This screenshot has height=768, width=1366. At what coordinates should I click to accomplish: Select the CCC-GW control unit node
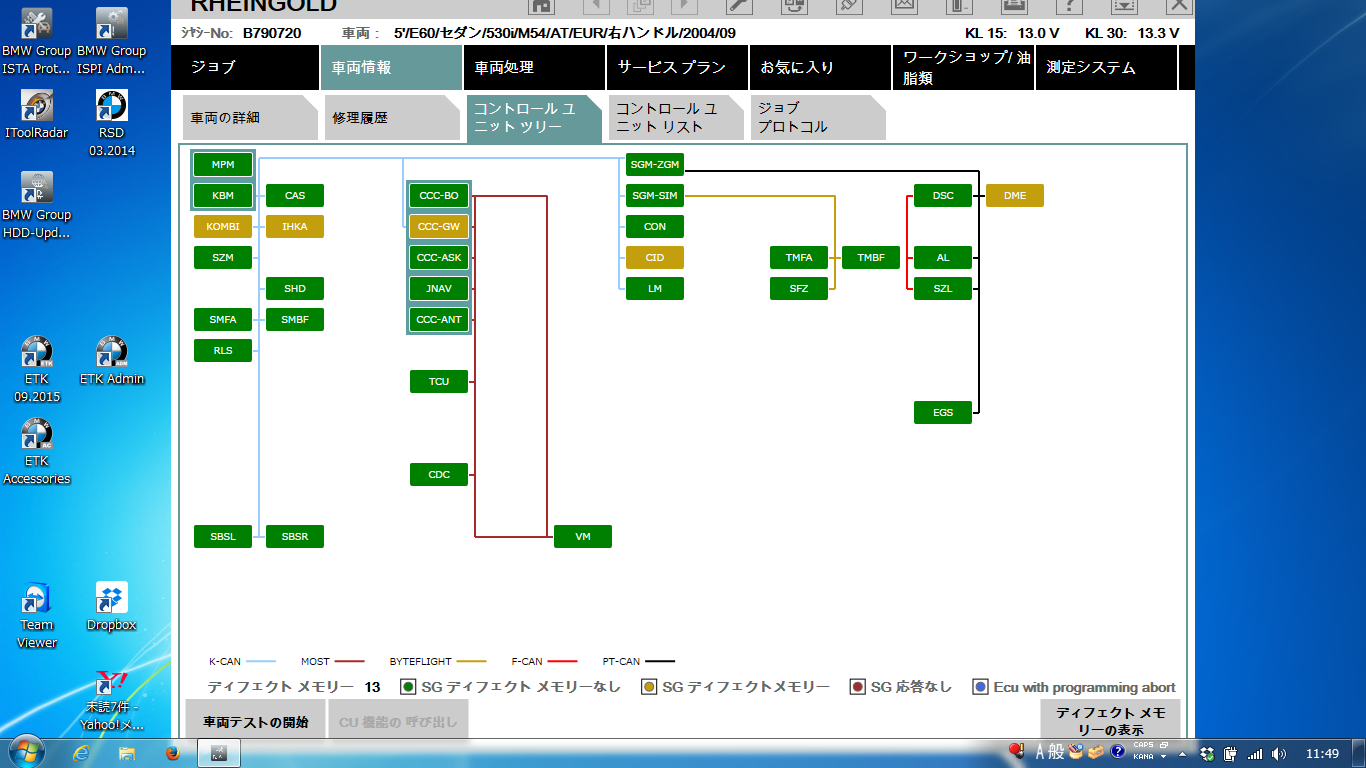439,227
